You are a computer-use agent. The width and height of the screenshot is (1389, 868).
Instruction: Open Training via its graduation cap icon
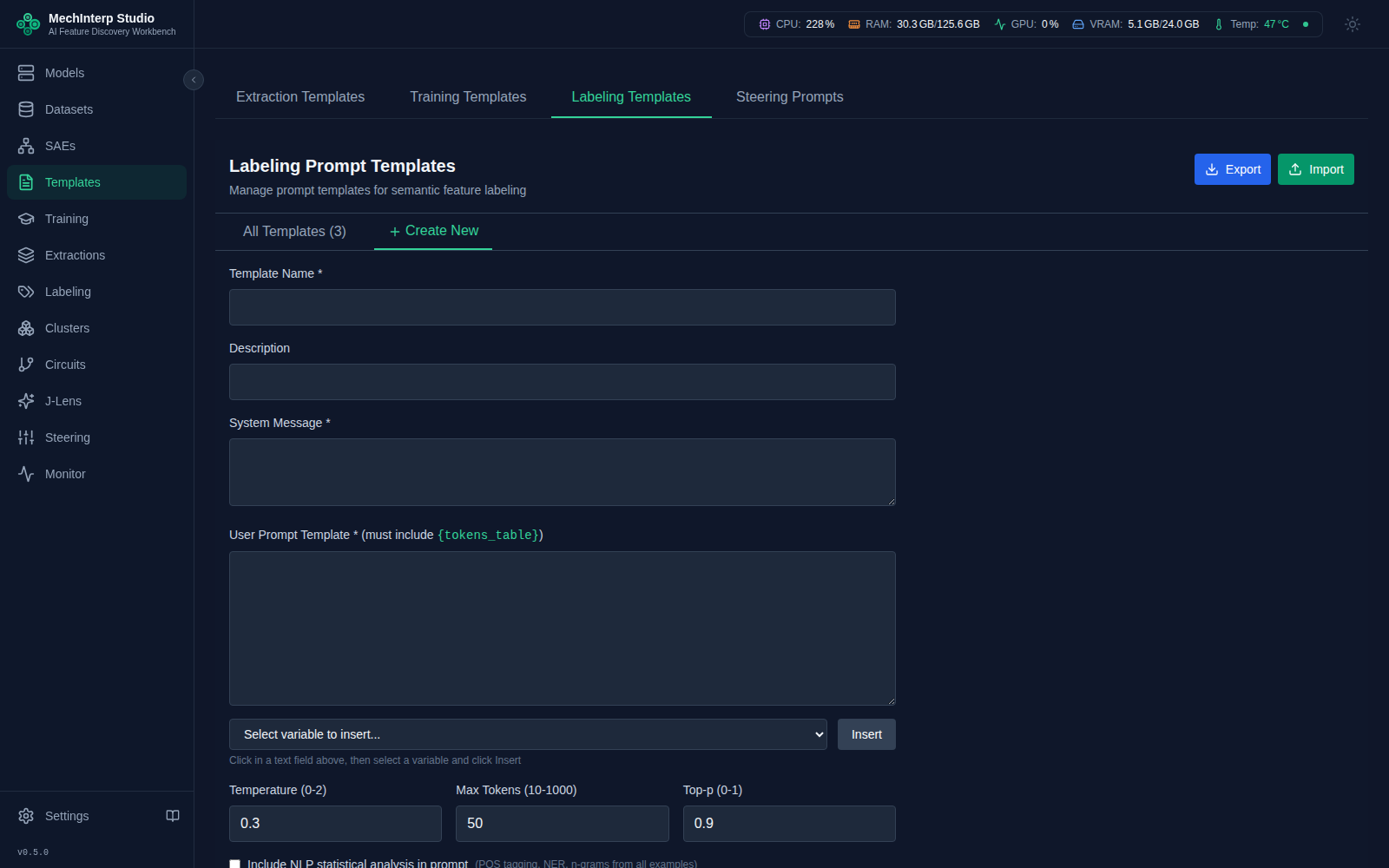pyautogui.click(x=26, y=219)
